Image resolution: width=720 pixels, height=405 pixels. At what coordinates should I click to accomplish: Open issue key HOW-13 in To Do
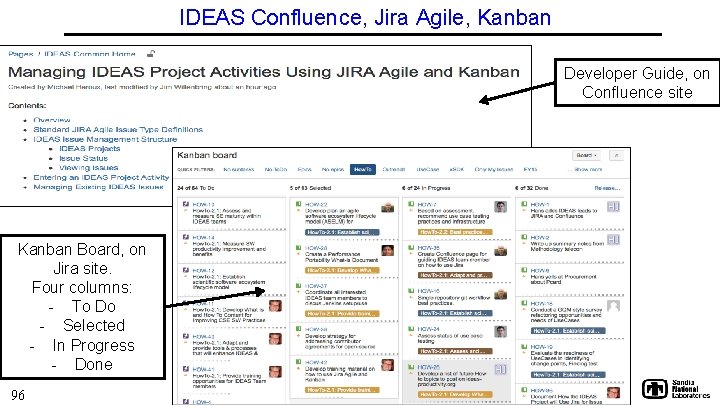click(203, 204)
